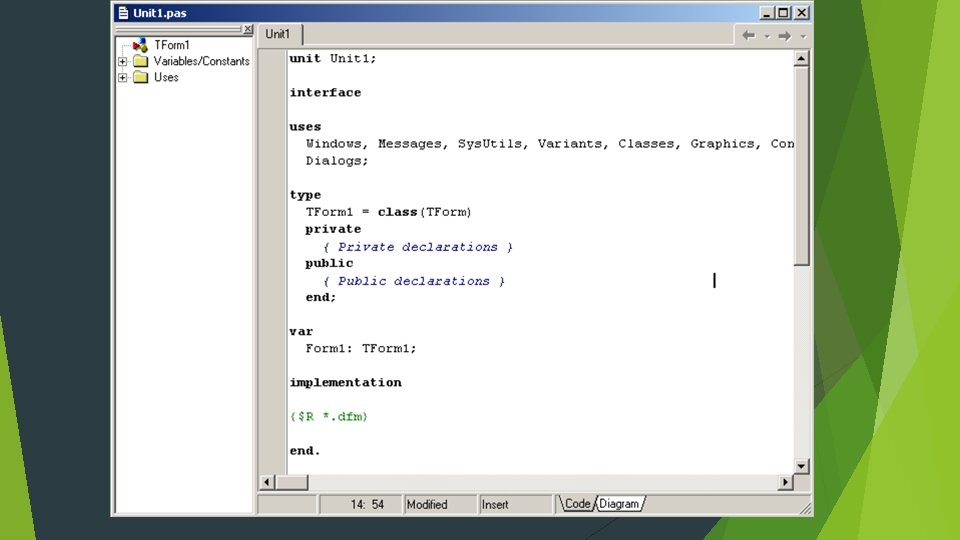
Task: Minimize the Unit1.pas window
Action: click(766, 12)
